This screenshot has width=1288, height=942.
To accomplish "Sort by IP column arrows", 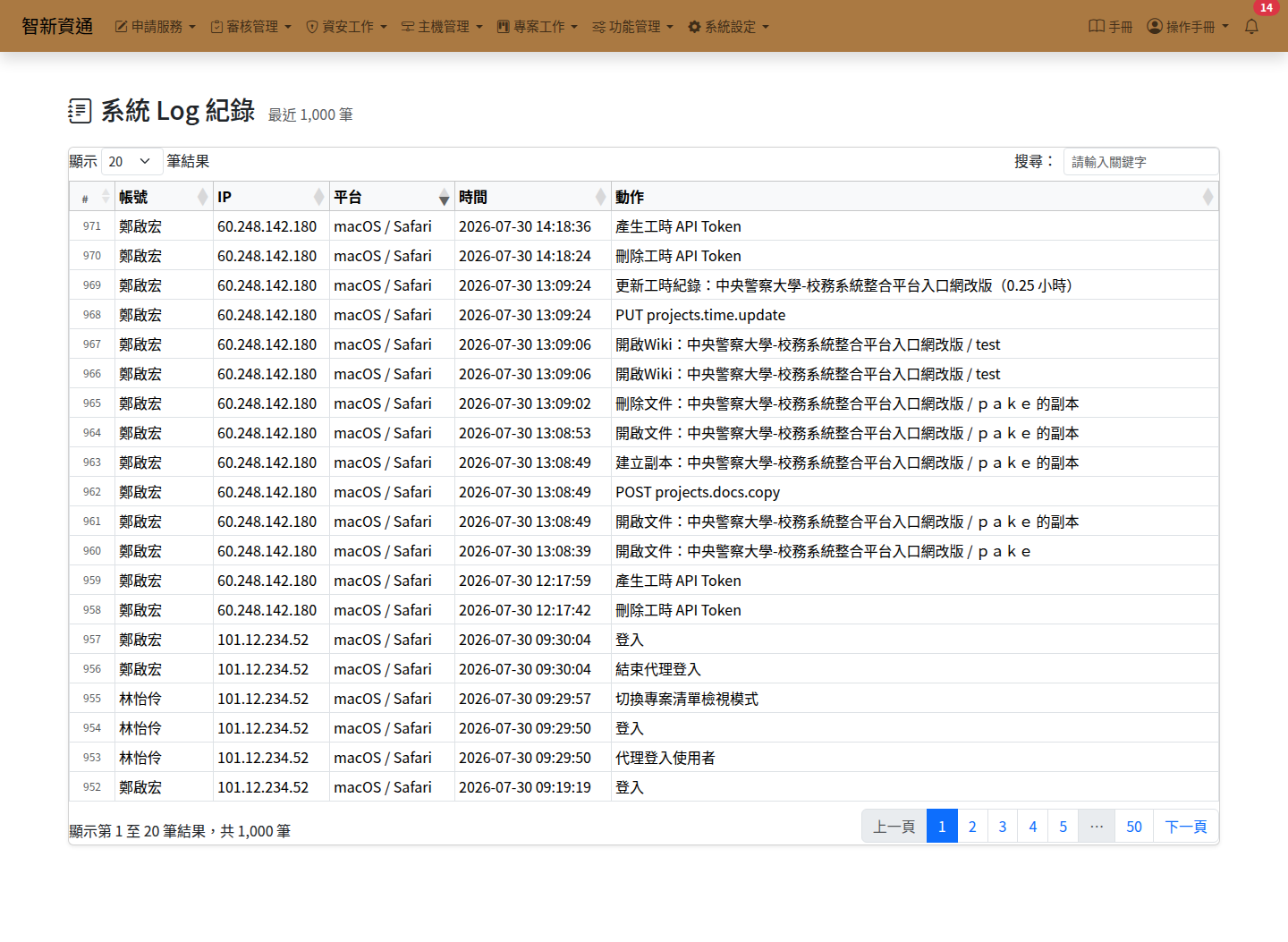I will point(319,197).
